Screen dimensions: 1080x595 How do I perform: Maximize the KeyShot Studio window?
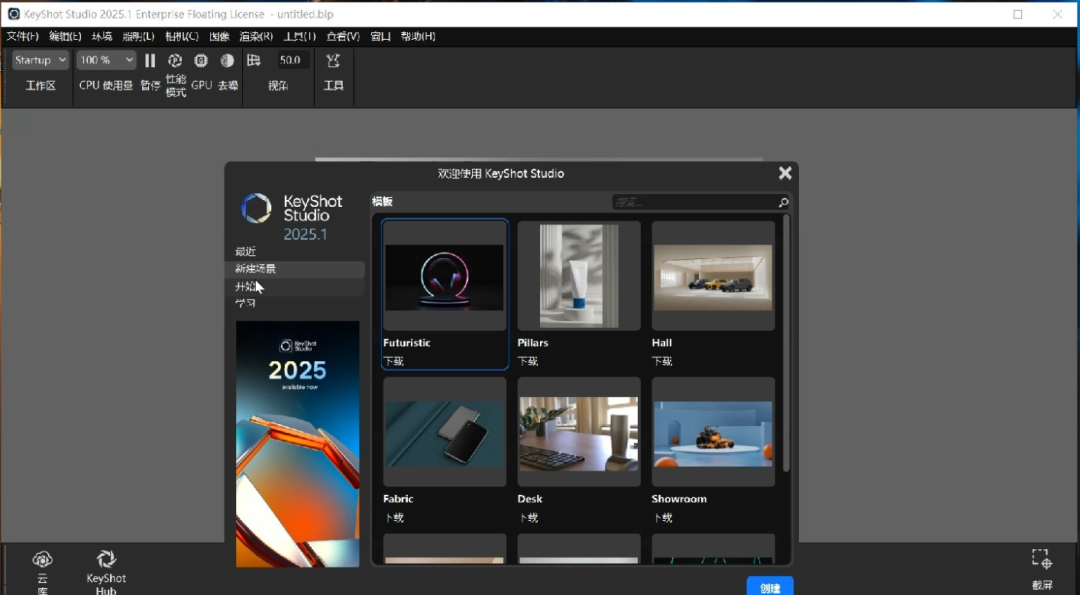coord(1018,14)
